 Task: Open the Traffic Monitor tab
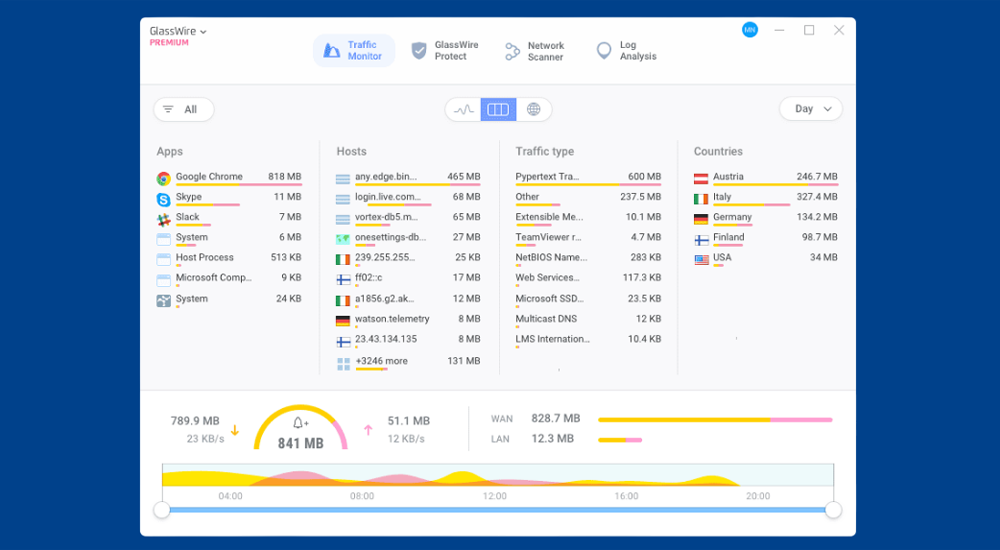353,50
